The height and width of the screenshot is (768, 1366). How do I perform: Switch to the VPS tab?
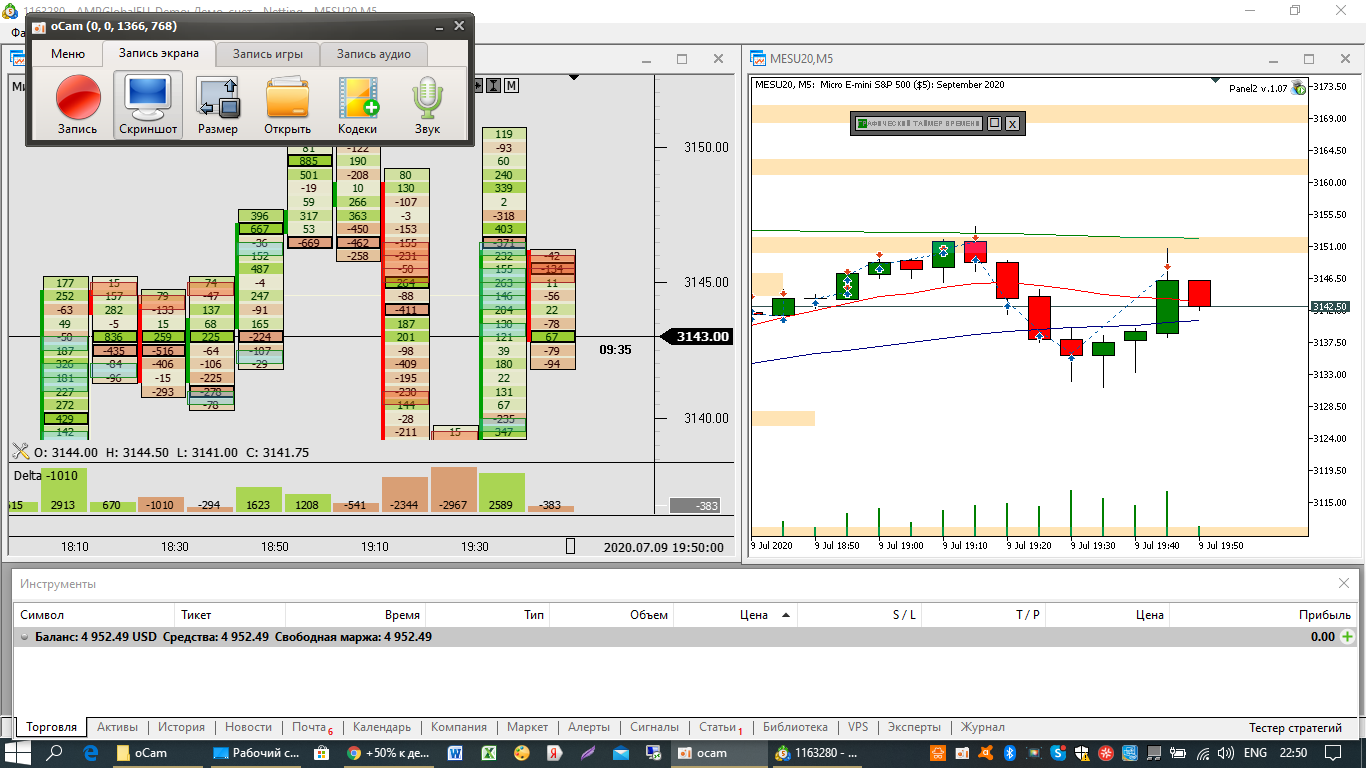858,727
